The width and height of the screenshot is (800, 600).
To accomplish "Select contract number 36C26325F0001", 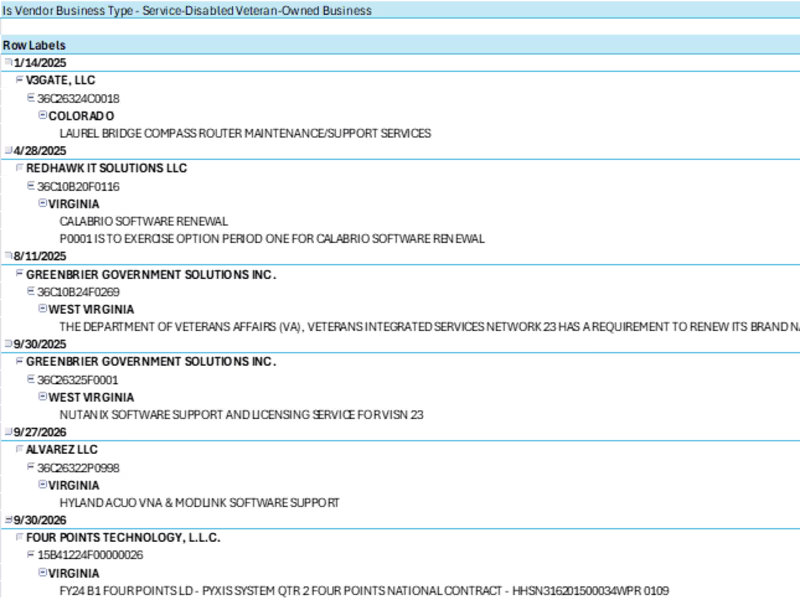I will point(78,380).
